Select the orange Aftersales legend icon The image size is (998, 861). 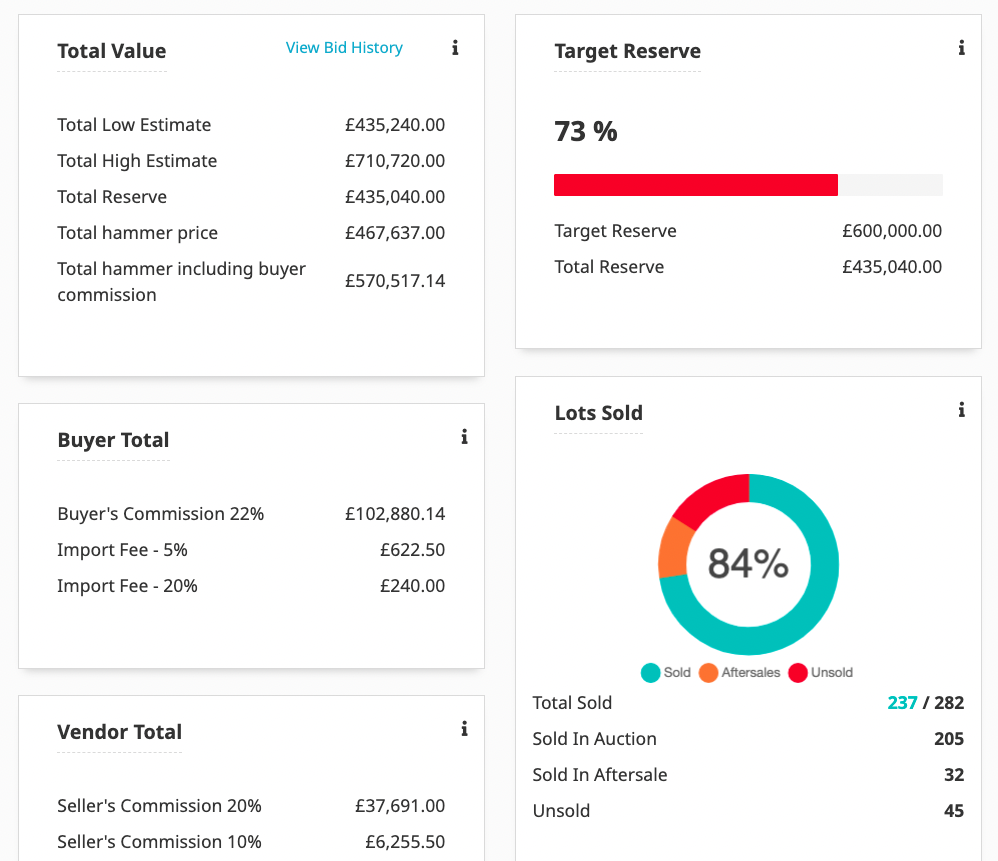pyautogui.click(x=710, y=672)
